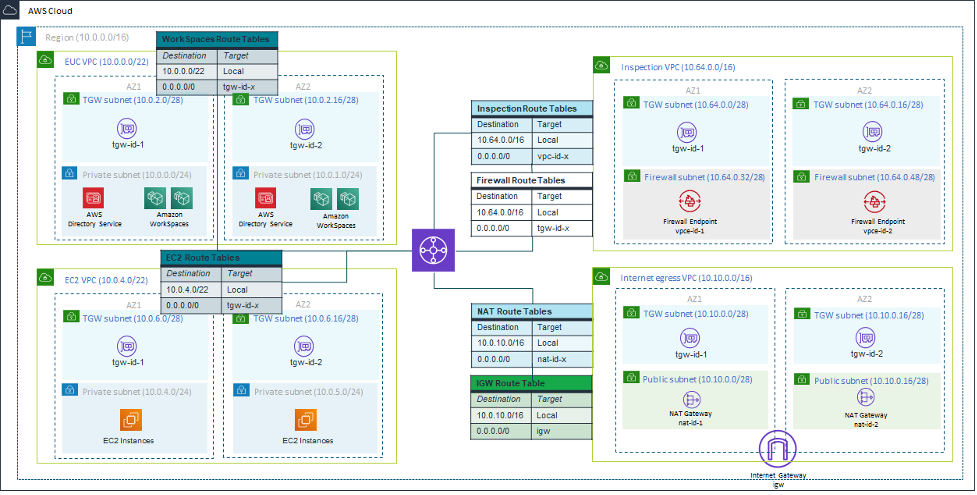Click tgw-id-1 icon in TGW subnet 10.64.0.0/28
Viewport: 977px width, 495px height.
click(686, 132)
